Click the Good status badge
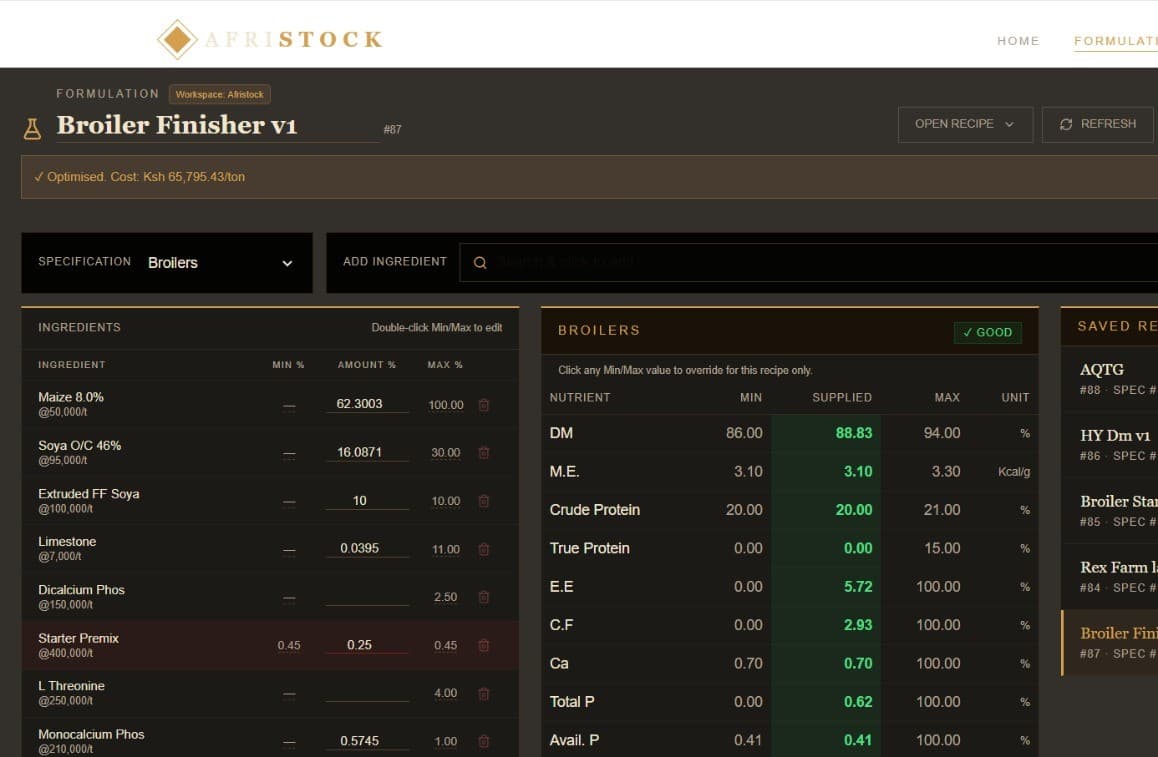 click(987, 332)
